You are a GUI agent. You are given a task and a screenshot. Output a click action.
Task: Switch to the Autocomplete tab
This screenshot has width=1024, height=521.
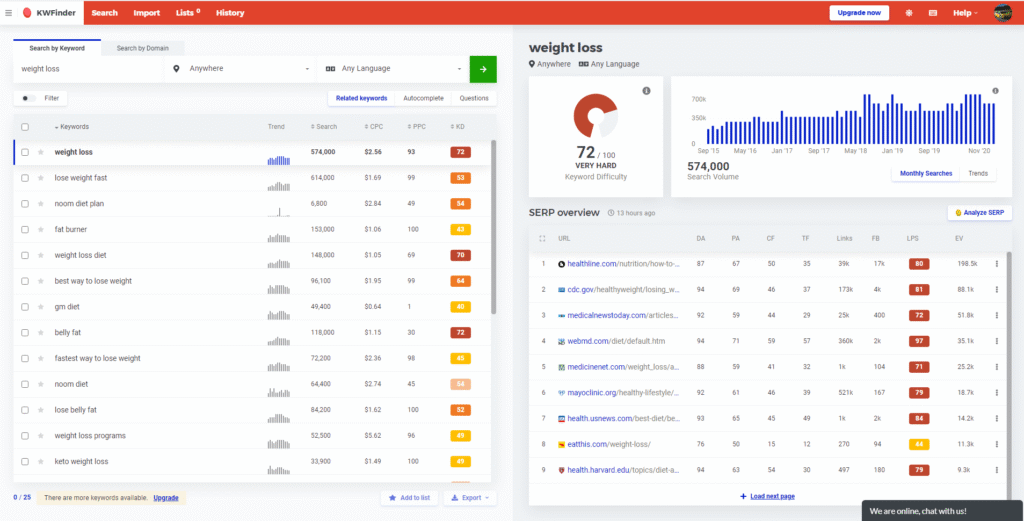(423, 98)
